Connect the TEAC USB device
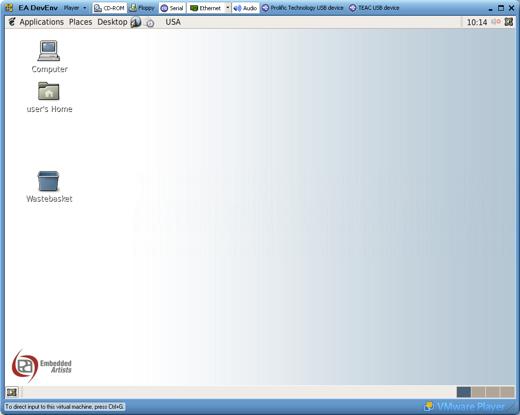This screenshot has width=520, height=415. point(374,8)
